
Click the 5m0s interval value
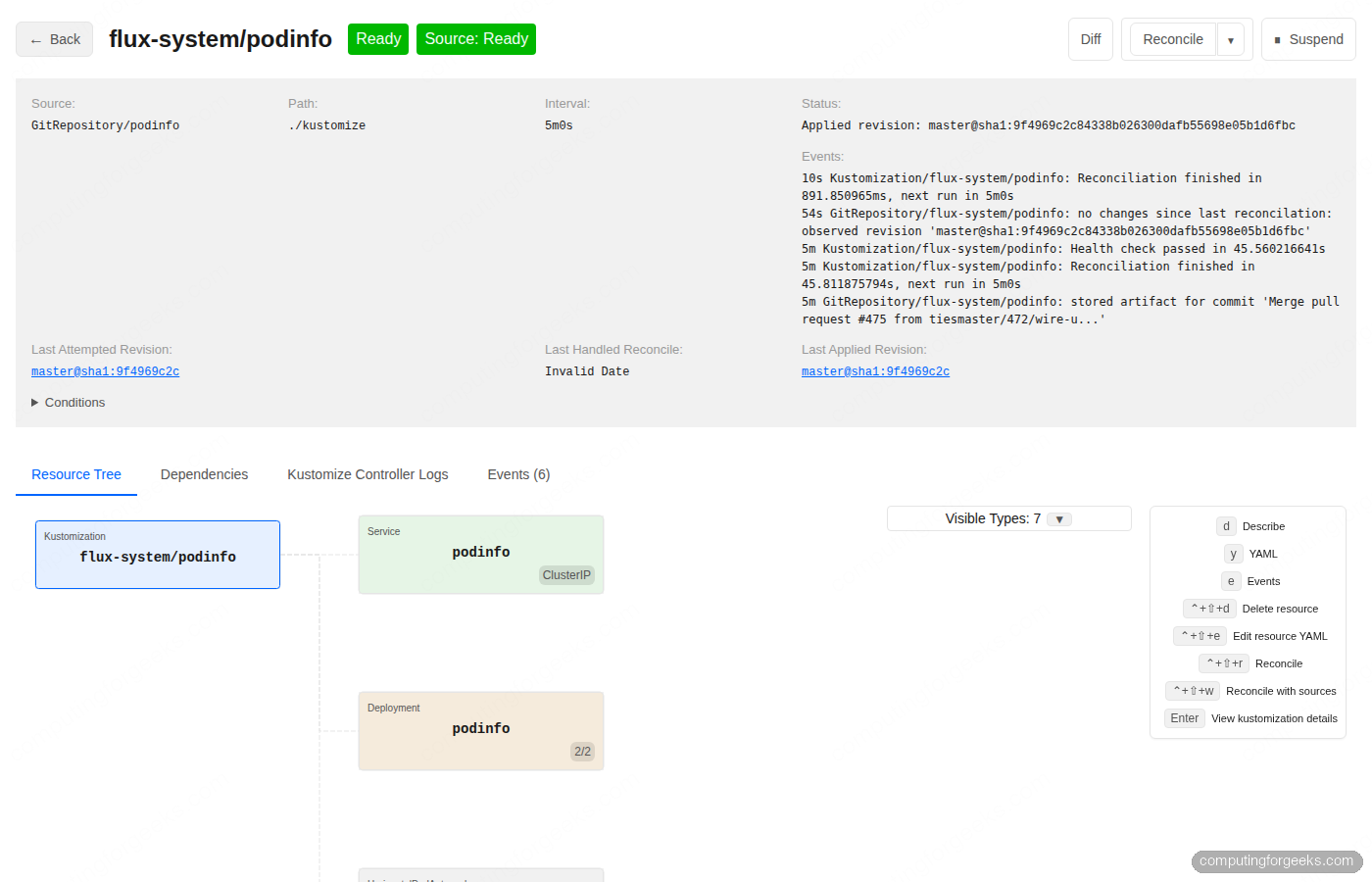559,125
